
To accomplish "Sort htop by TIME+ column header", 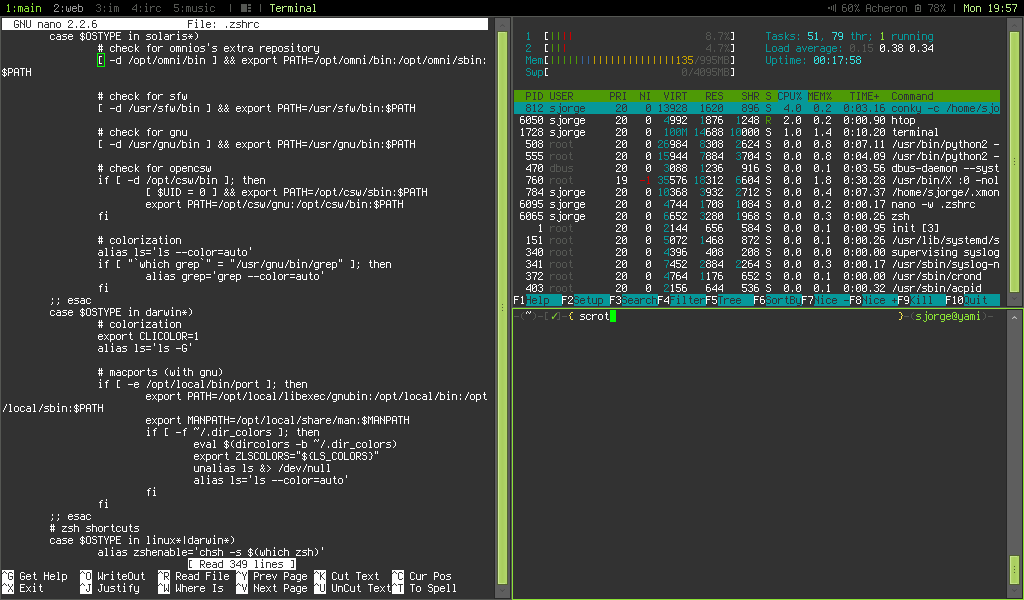I will 864,96.
